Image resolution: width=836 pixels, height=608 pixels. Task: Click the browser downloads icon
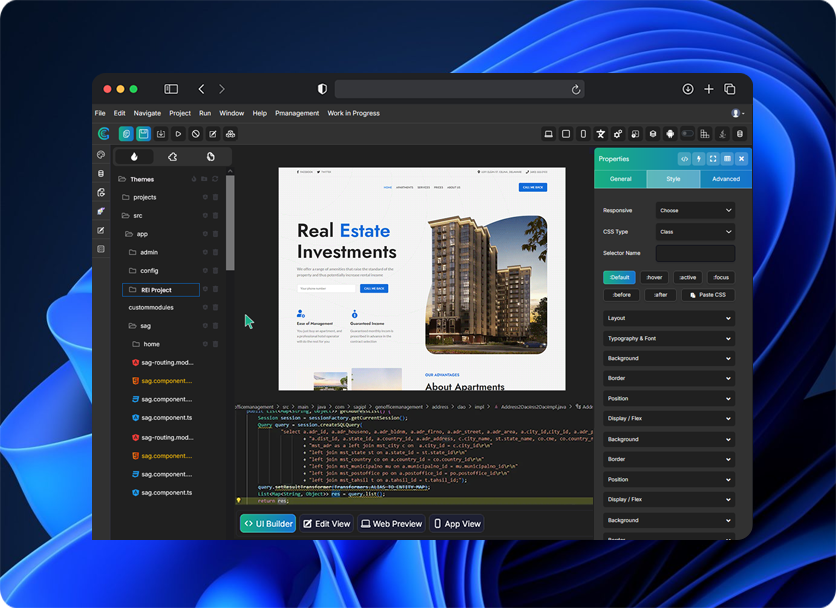coord(688,89)
